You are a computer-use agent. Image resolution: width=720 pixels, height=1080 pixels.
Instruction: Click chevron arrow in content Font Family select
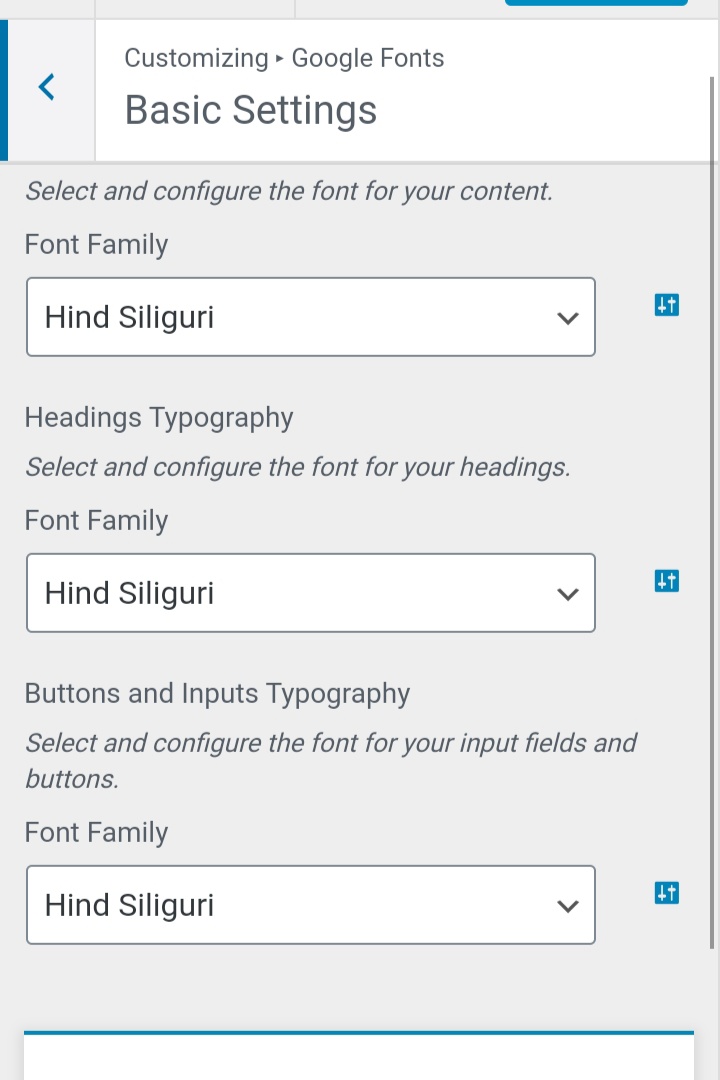tap(567, 318)
